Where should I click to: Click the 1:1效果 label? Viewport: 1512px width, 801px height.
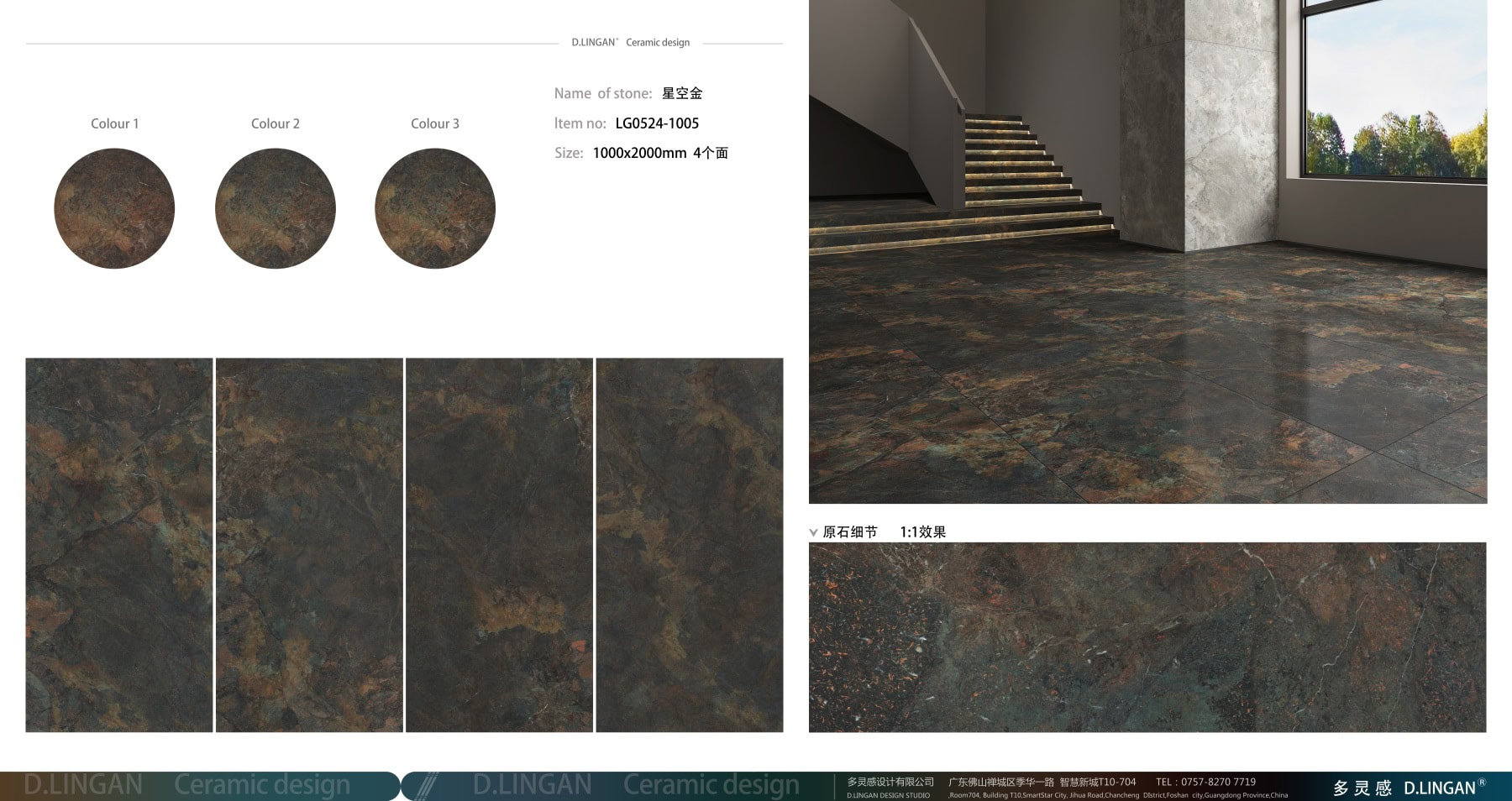tap(922, 532)
